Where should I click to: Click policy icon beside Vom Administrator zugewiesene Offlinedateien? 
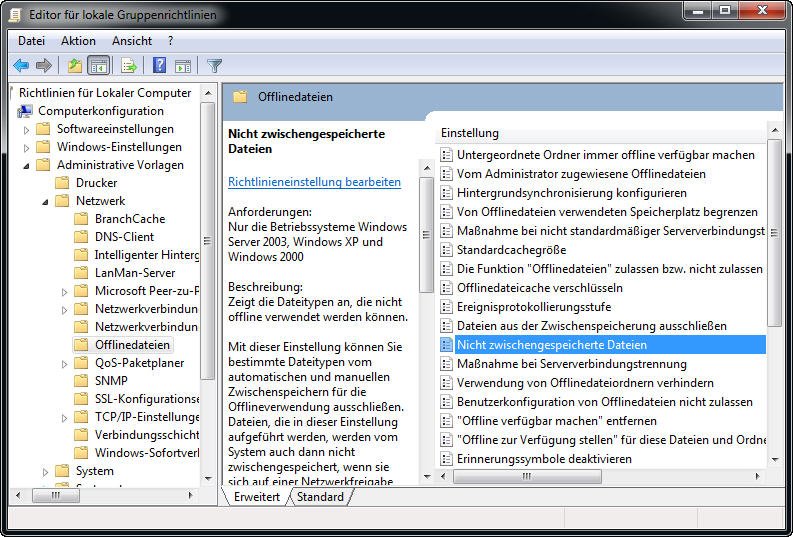click(x=446, y=173)
